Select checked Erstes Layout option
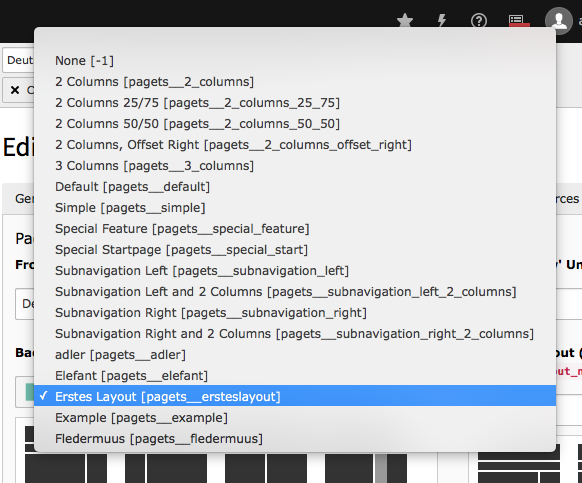This screenshot has width=582, height=483. [x=295, y=396]
